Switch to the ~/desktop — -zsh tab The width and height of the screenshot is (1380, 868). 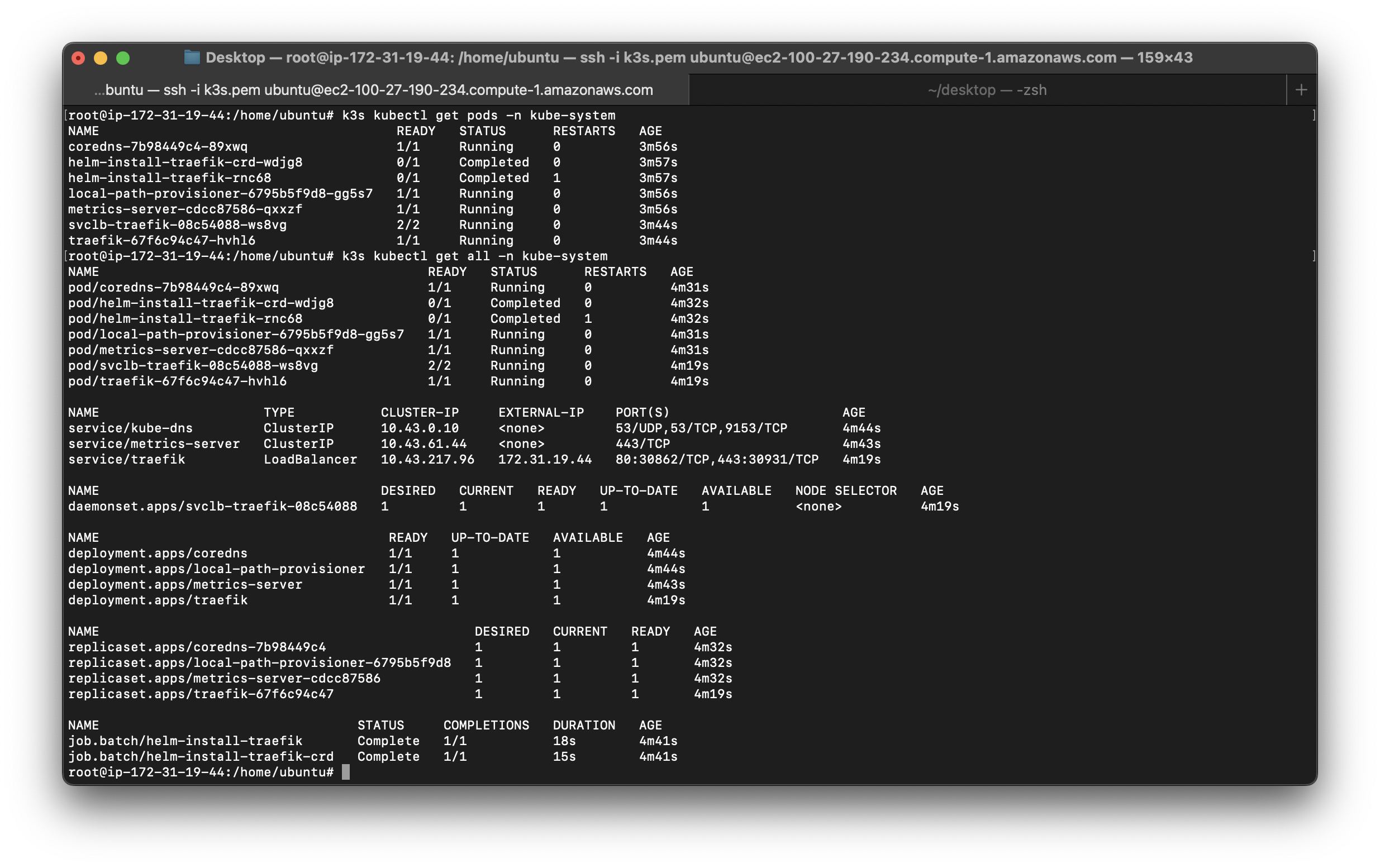987,89
